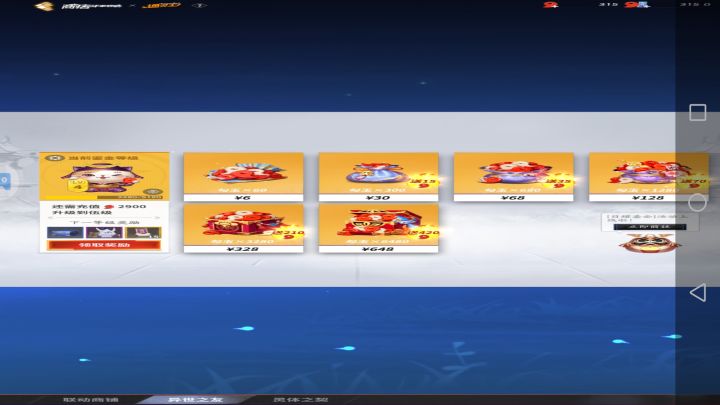Open the first next-level reward thumbnail

[65, 232]
